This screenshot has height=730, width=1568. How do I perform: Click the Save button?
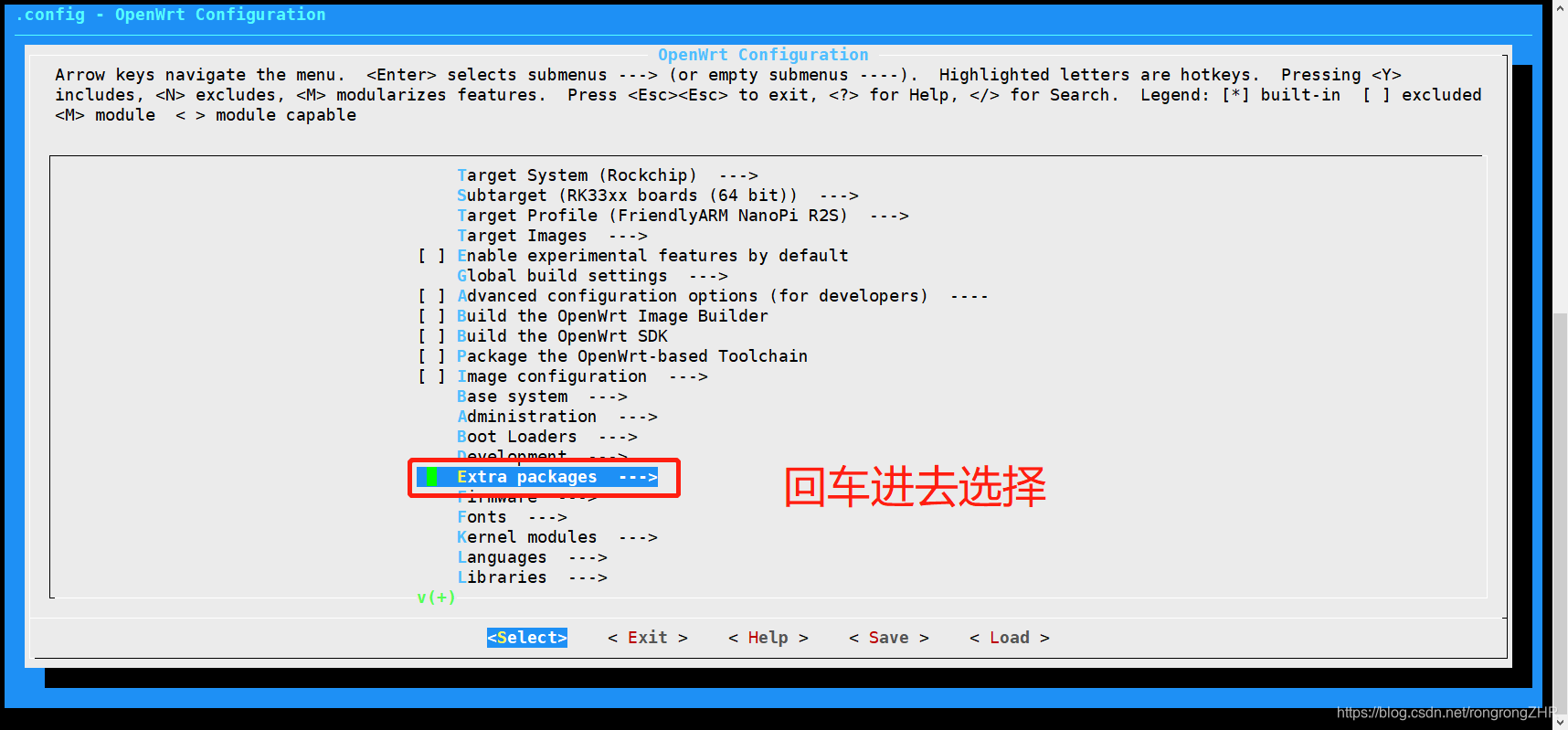tap(889, 638)
